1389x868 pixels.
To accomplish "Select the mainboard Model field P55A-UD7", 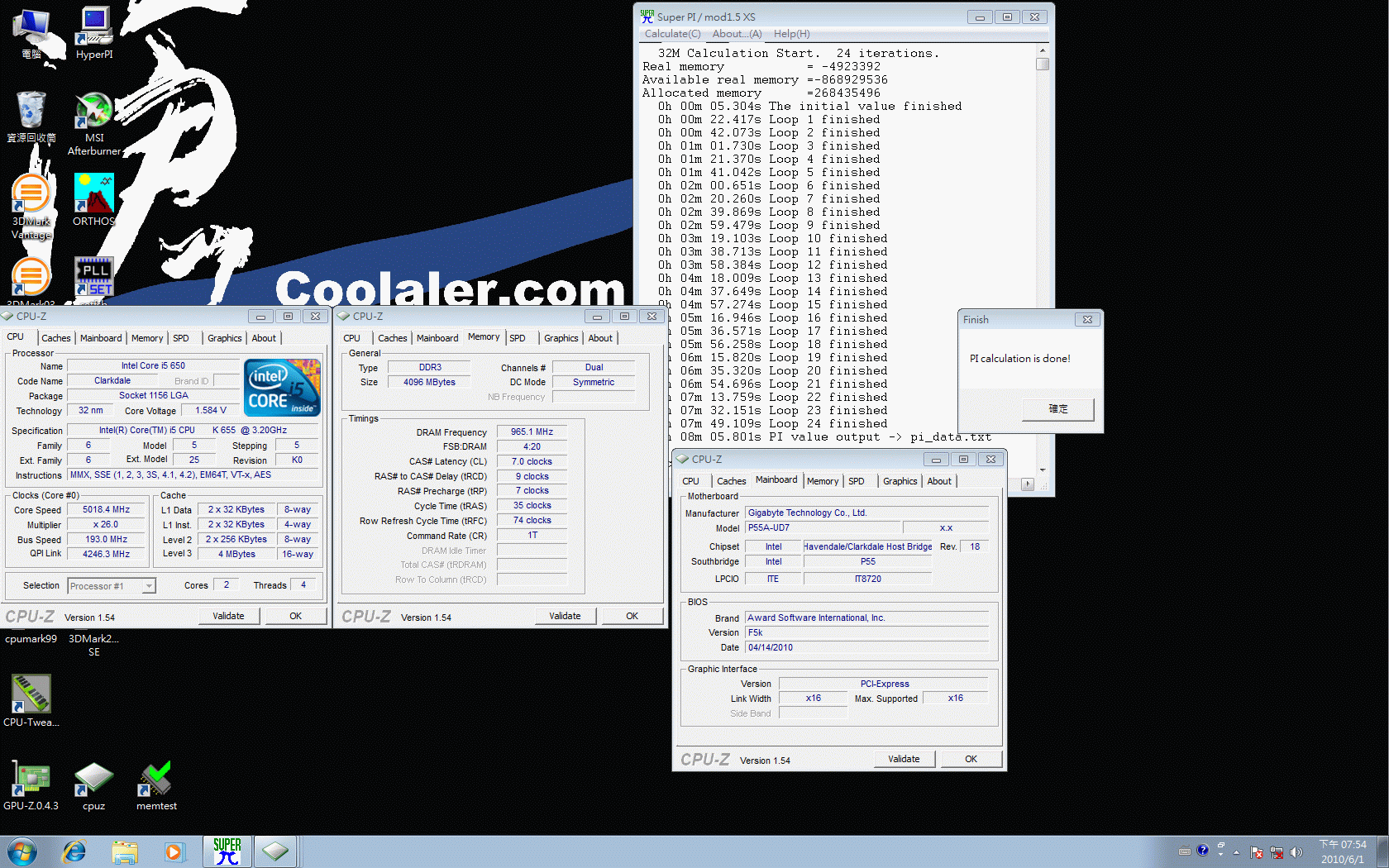I will pyautogui.click(x=822, y=527).
